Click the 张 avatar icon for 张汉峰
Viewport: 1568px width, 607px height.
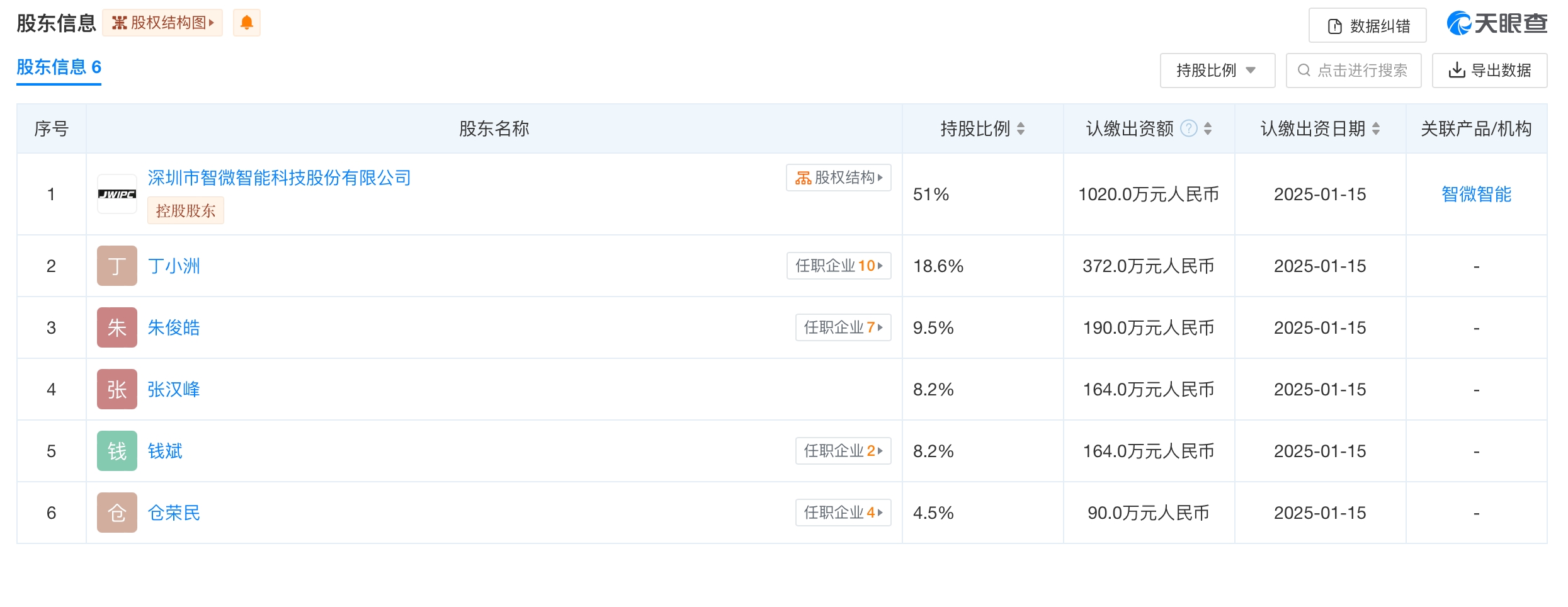point(117,389)
